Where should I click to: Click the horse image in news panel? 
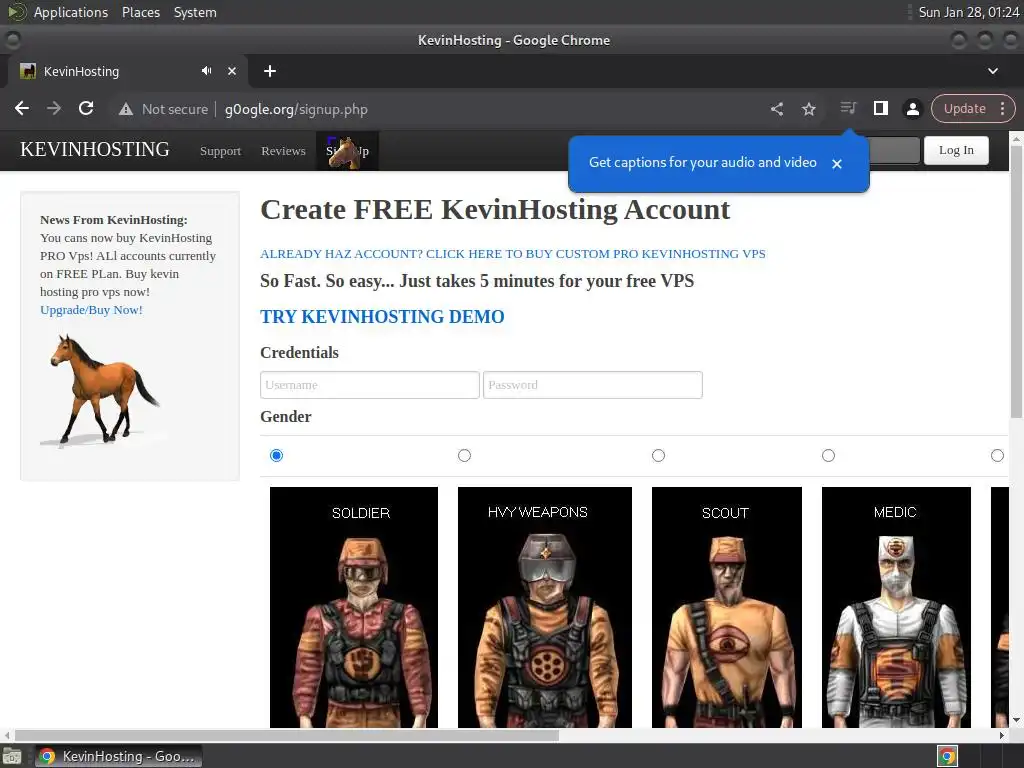pyautogui.click(x=102, y=390)
